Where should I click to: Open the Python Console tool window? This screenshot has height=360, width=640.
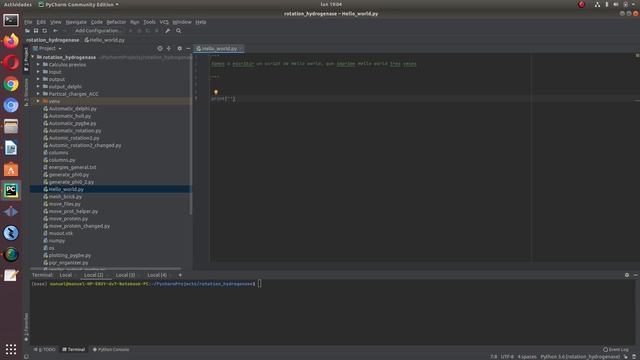point(111,350)
